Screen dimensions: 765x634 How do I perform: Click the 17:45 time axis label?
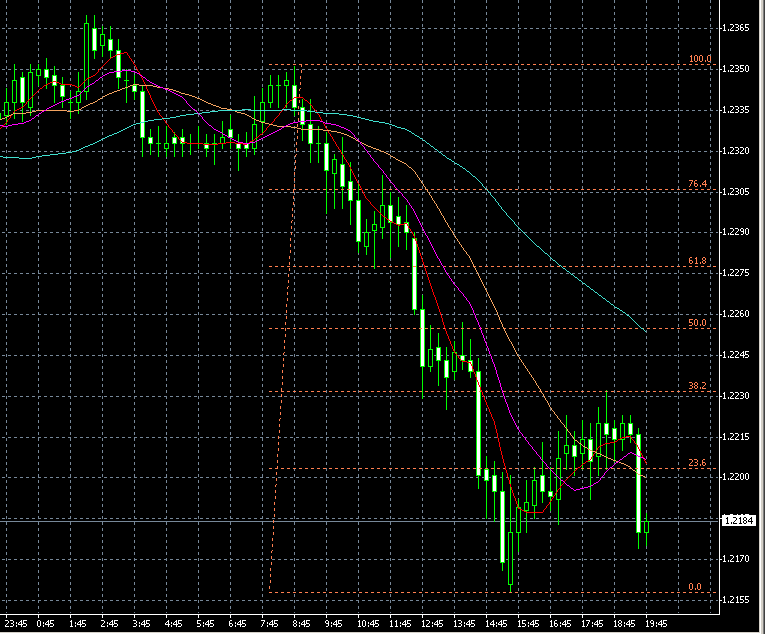[x=592, y=624]
